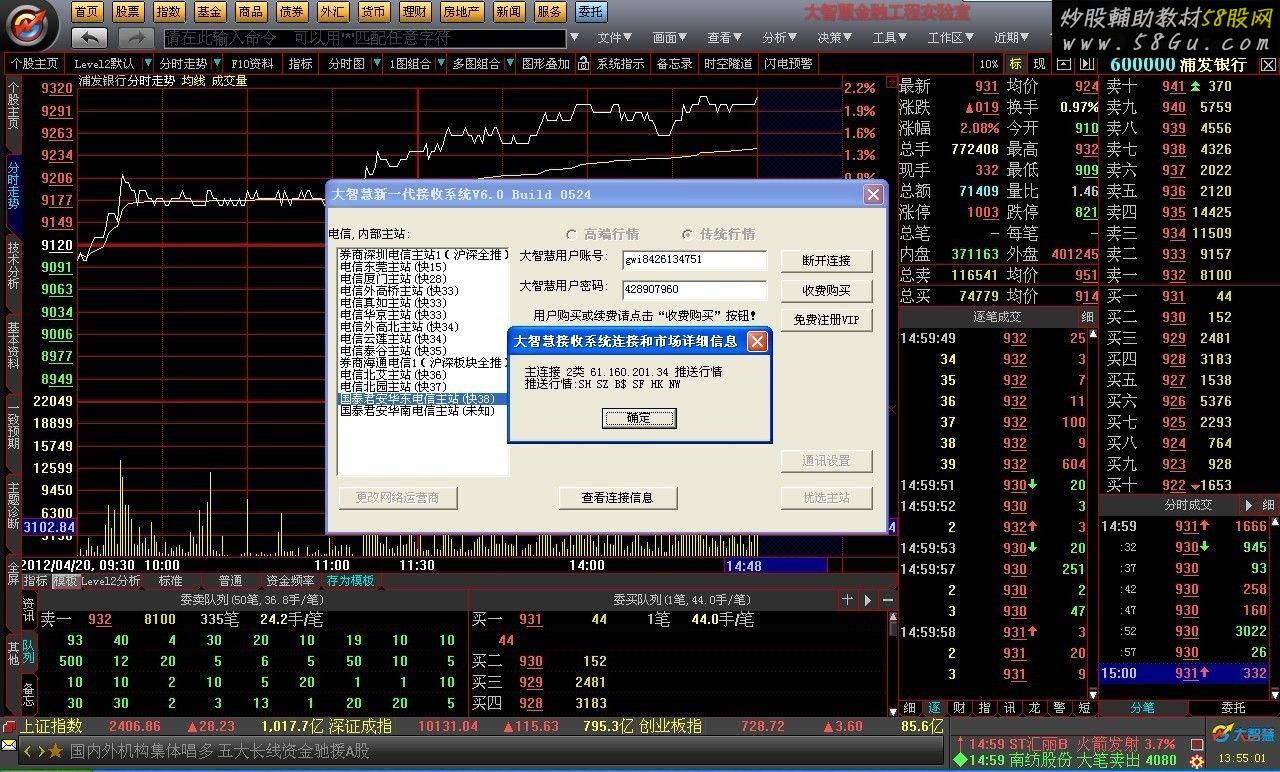Click the 指 icon tab under trade list
The height and width of the screenshot is (772, 1280).
click(984, 707)
